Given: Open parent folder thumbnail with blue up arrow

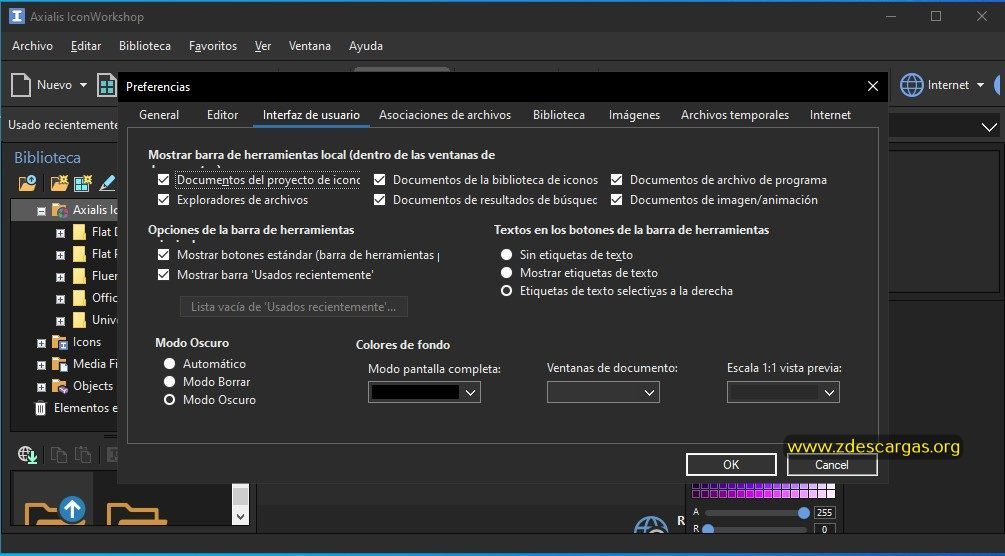Looking at the screenshot, I should [x=52, y=510].
